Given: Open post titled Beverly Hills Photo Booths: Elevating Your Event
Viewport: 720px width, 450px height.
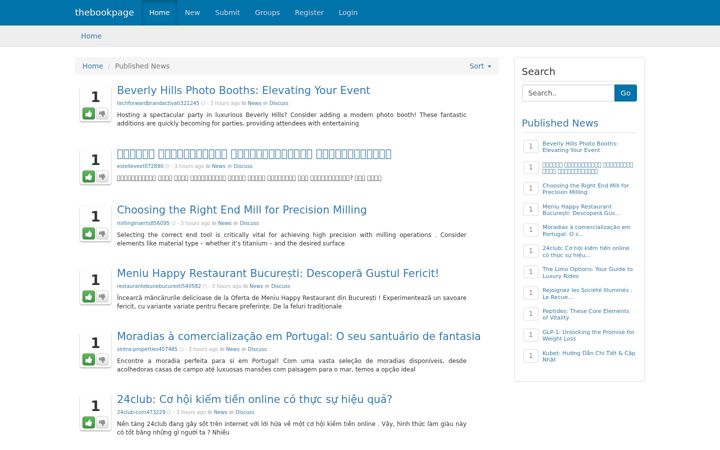Looking at the screenshot, I should tap(243, 90).
